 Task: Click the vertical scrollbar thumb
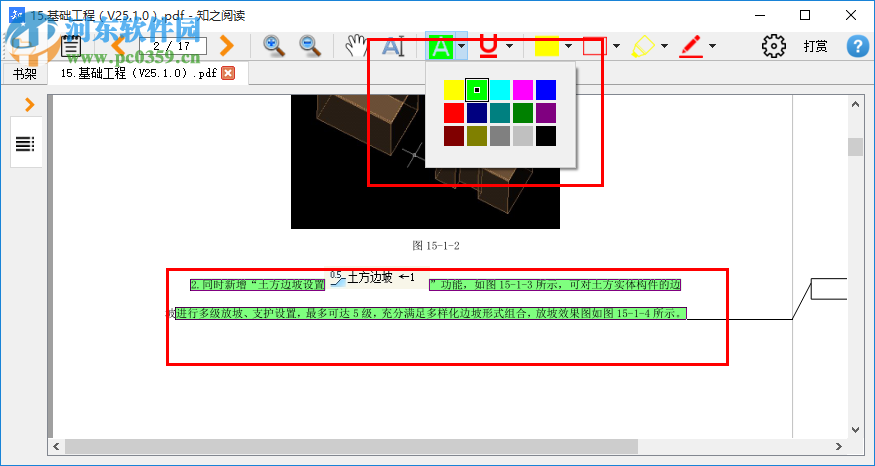[855, 147]
